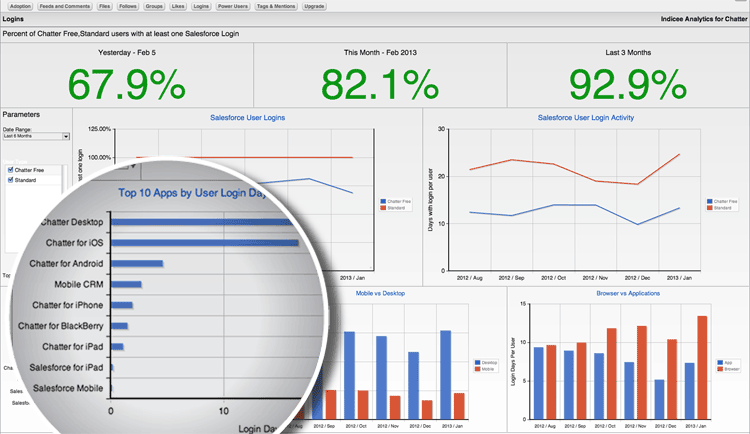Expand the Date Range dropdown
This screenshot has height=434, width=750.
36,136
